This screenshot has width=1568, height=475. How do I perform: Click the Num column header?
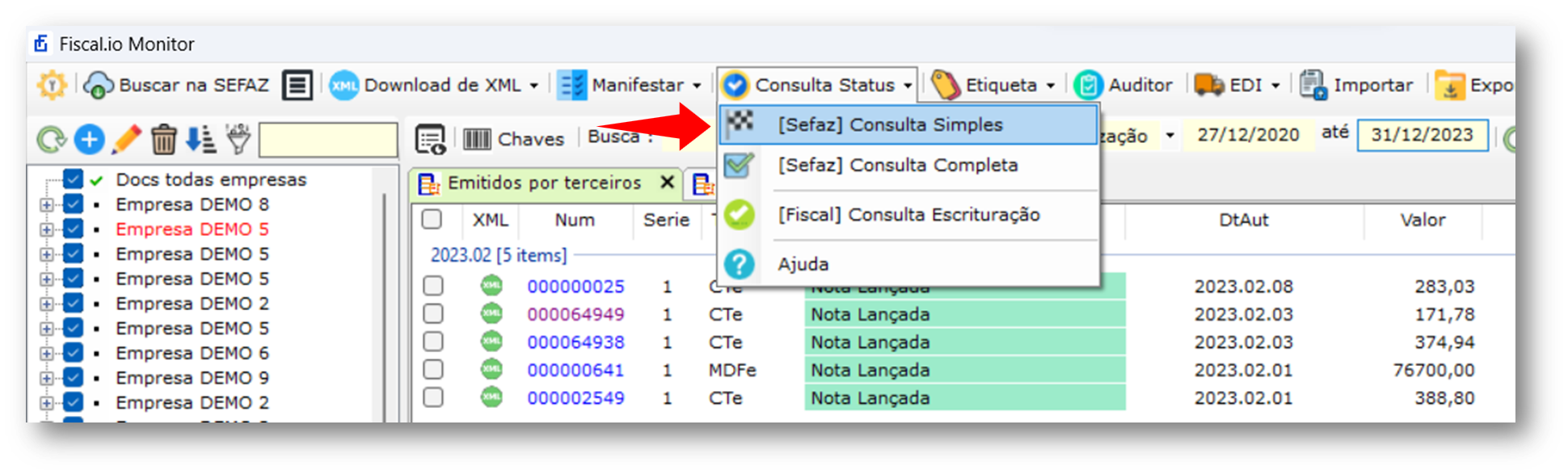tap(575, 220)
